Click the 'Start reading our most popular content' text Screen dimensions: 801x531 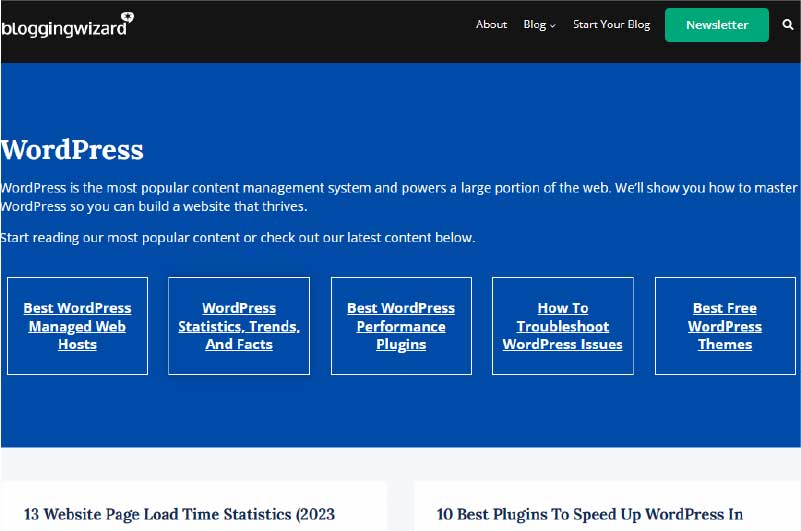coord(238,238)
